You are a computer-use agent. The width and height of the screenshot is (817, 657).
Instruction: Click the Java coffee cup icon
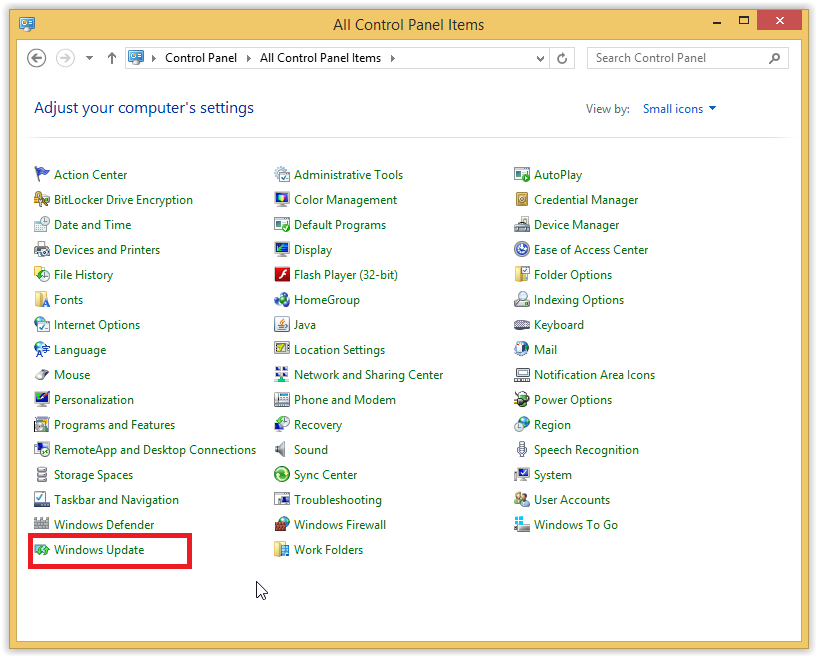pyautogui.click(x=282, y=324)
